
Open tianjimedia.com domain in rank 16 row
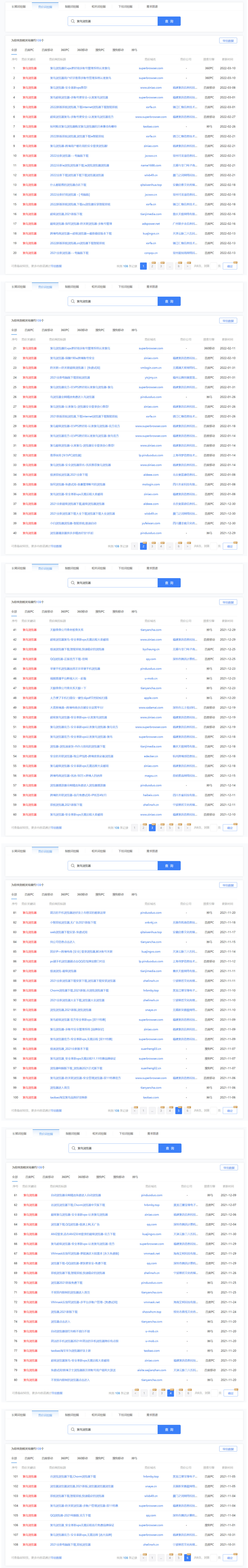151,214
